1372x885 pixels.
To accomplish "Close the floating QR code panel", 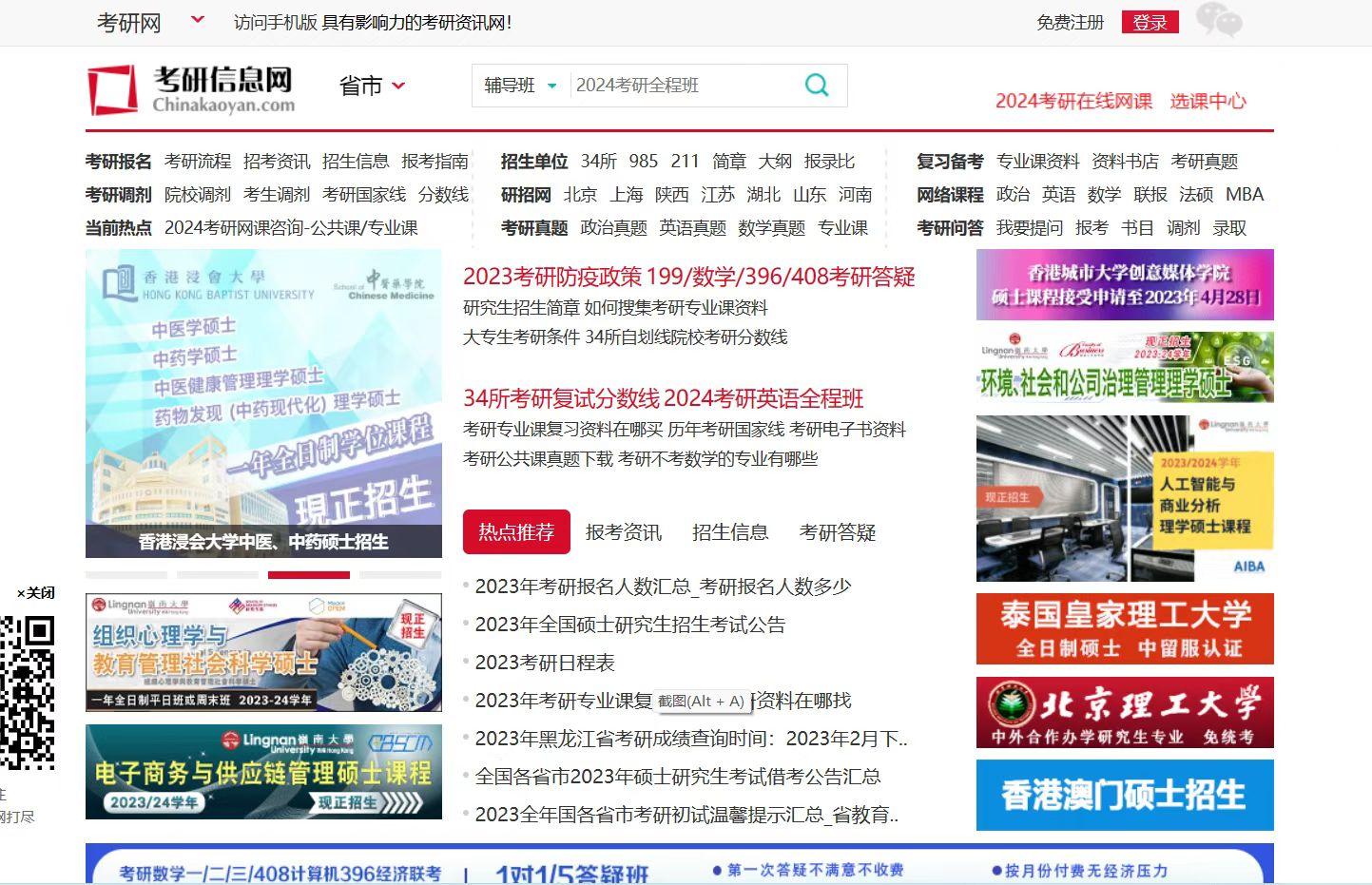I will [x=35, y=593].
